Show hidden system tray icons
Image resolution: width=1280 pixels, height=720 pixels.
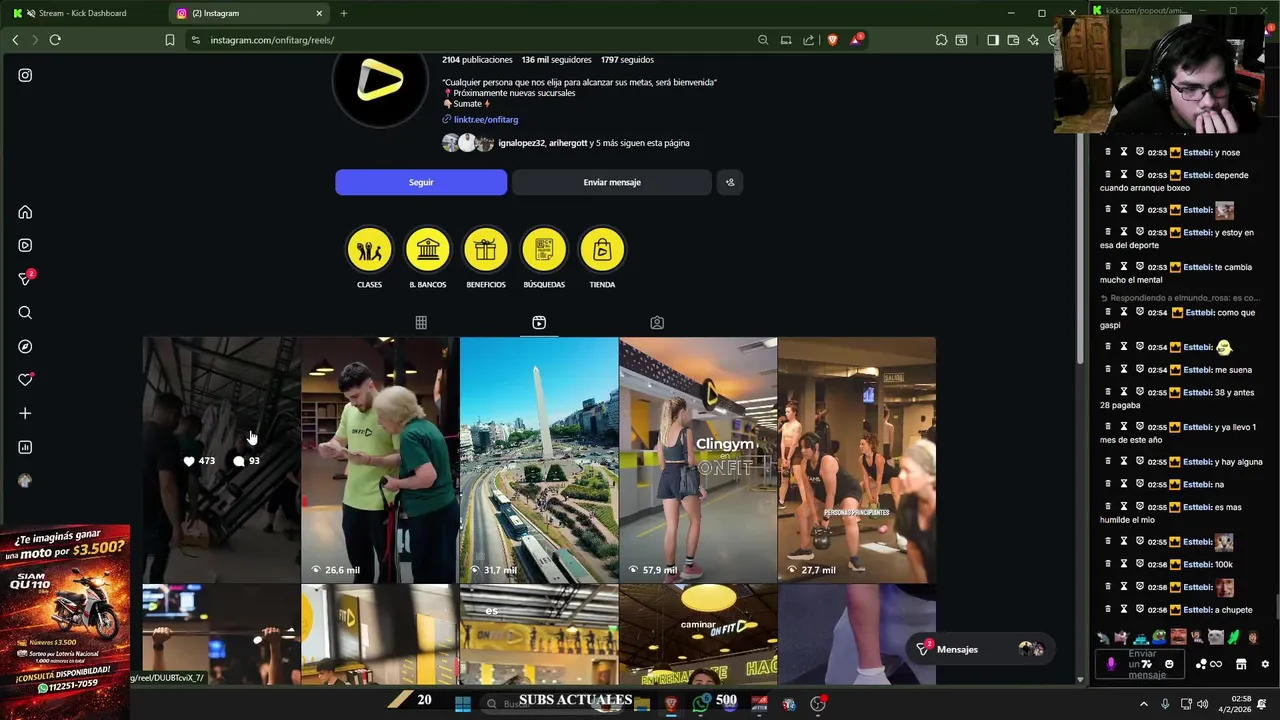[x=1143, y=704]
